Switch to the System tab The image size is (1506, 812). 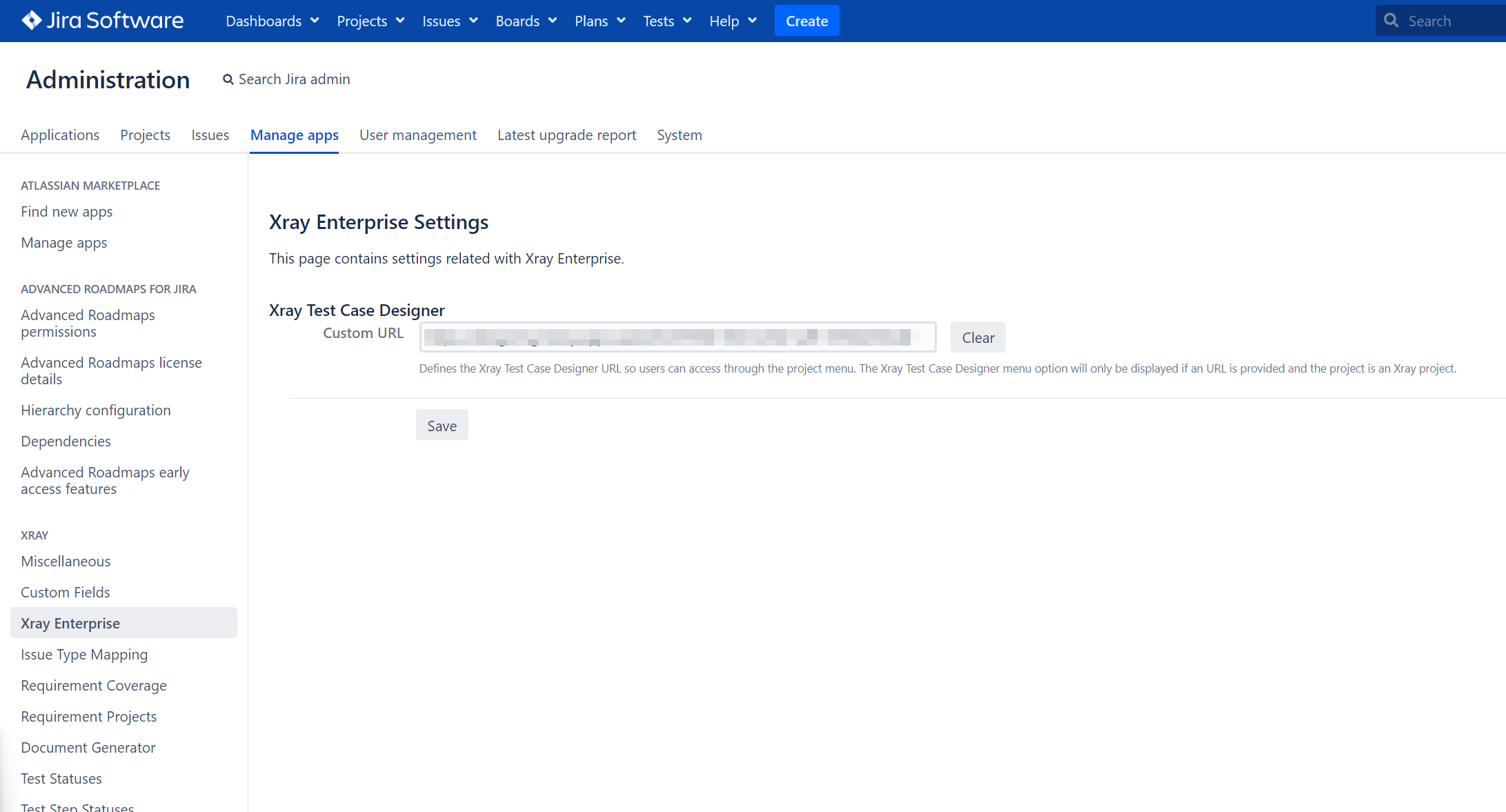click(679, 135)
